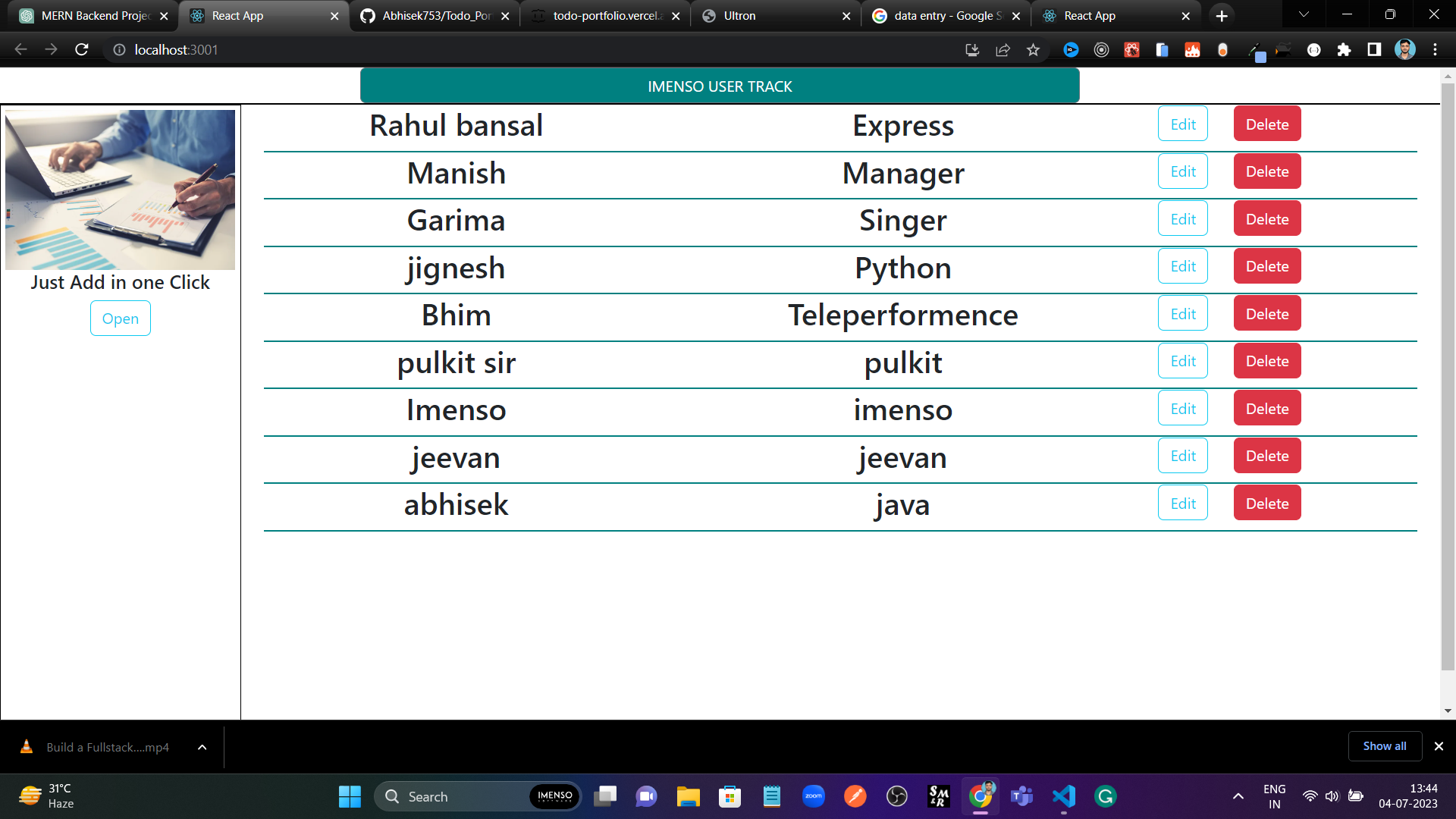Viewport: 1456px width, 819px height.
Task: Click the Extensions puzzle piece icon
Action: pyautogui.click(x=1344, y=50)
